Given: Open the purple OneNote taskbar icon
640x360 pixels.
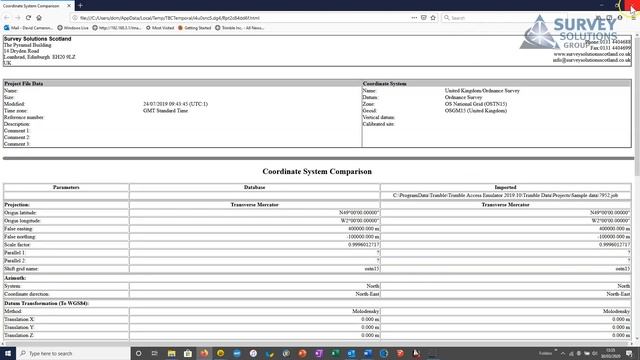Looking at the screenshot, I should click(319, 353).
